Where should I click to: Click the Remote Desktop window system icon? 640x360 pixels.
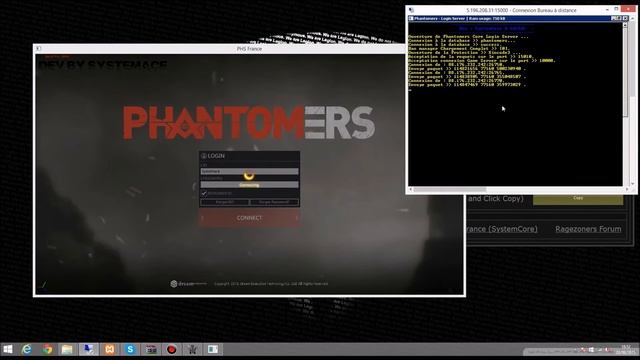(411, 10)
